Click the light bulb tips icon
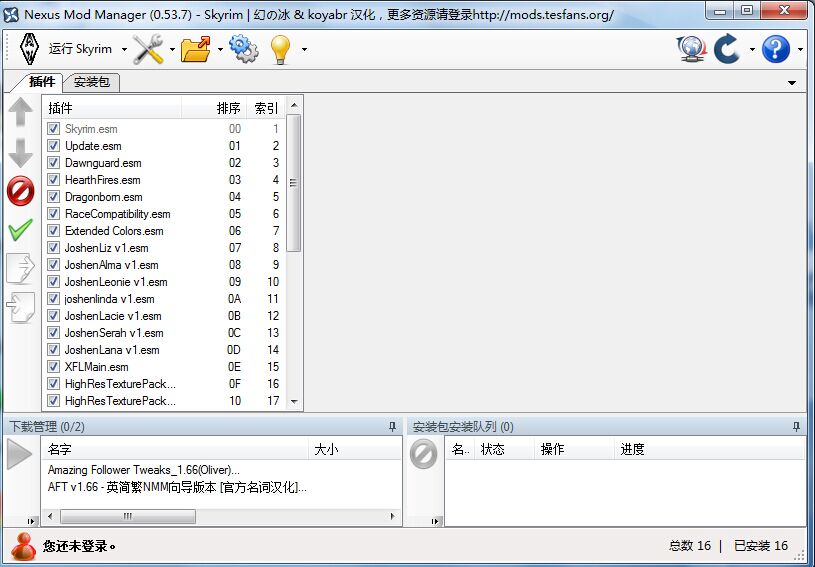 point(280,50)
